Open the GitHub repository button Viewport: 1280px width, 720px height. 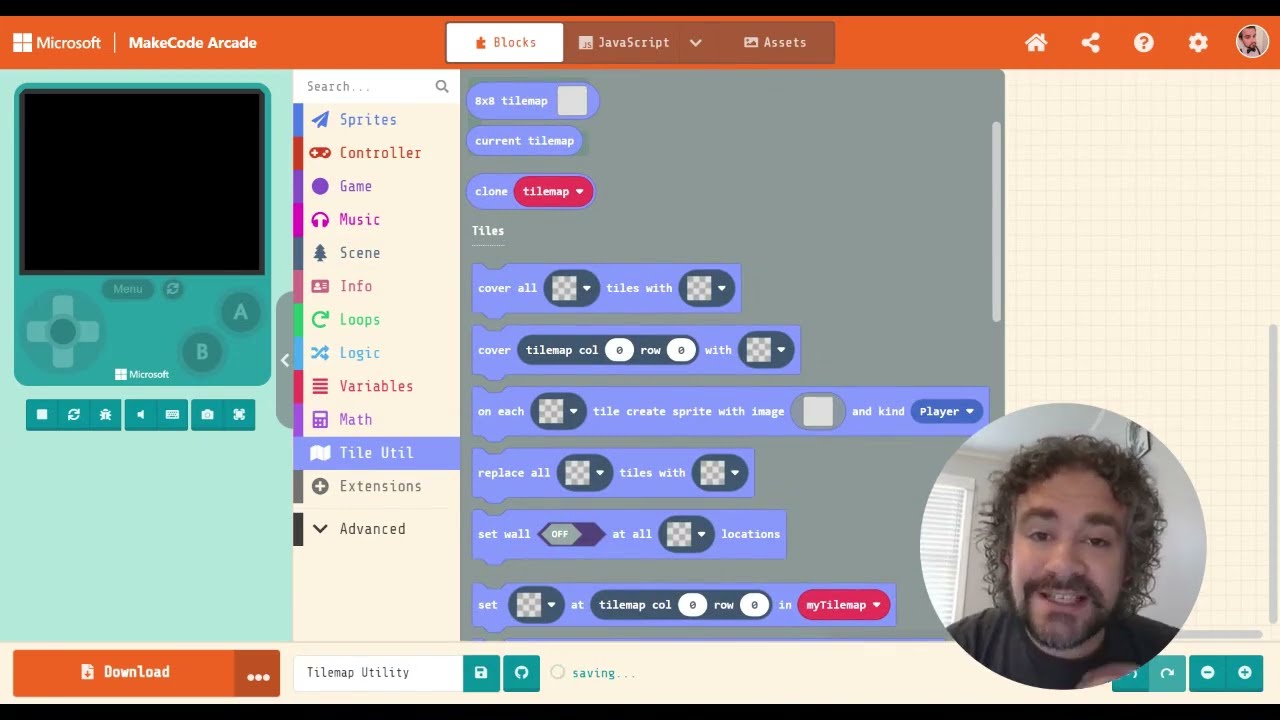(x=521, y=673)
